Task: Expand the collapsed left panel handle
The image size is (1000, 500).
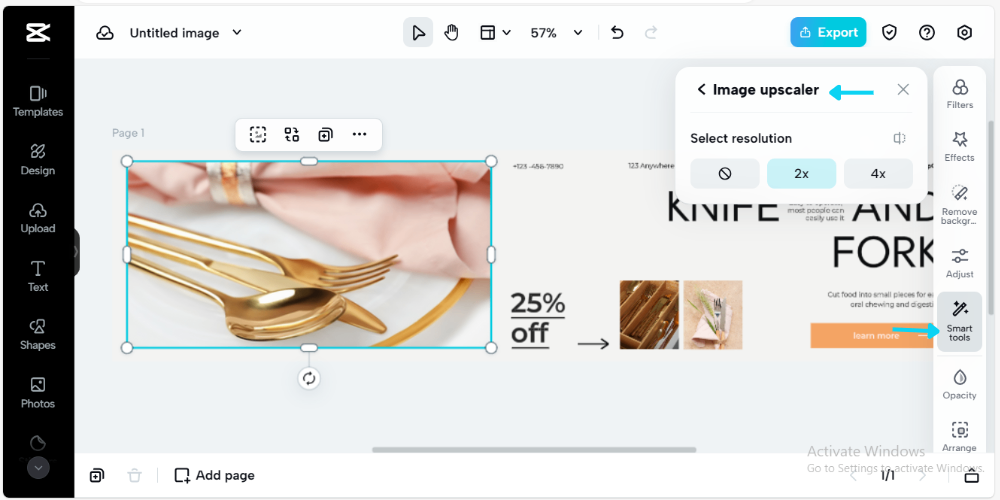Action: [x=77, y=253]
